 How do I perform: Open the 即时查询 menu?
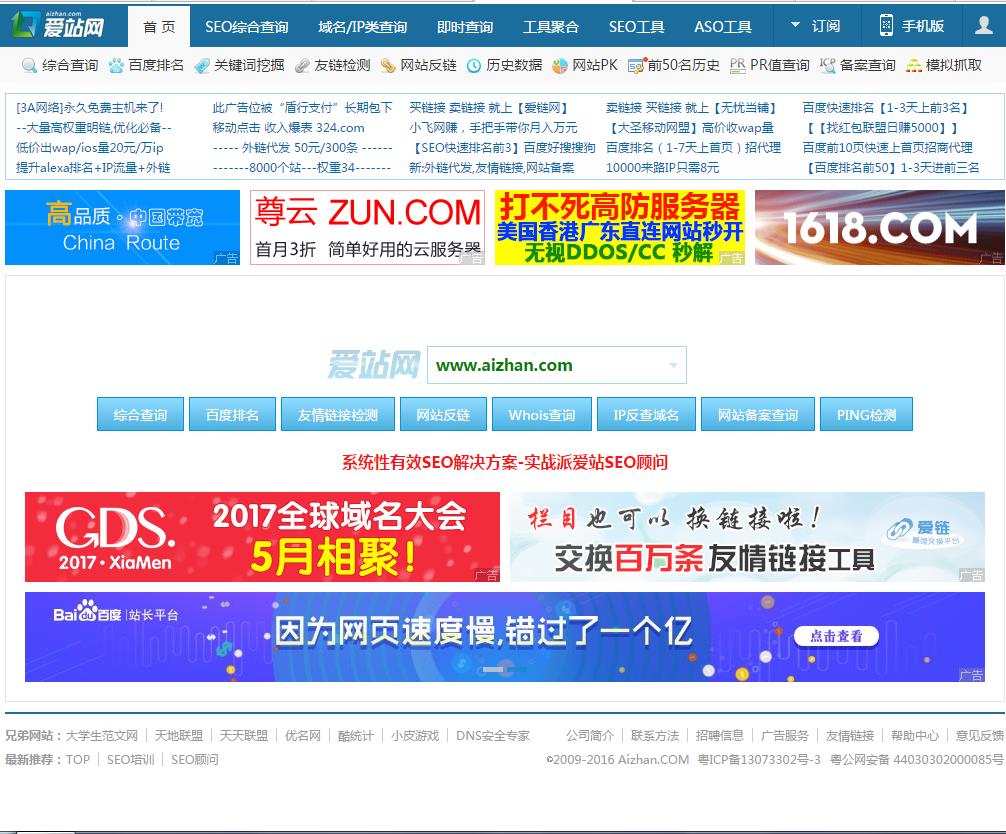[465, 26]
